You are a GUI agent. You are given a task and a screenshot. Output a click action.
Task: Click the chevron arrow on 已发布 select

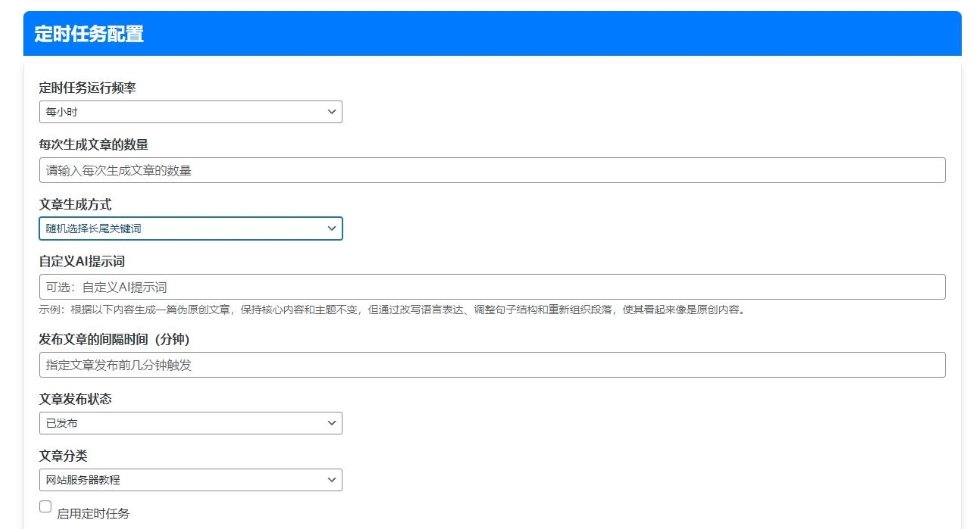(332, 424)
